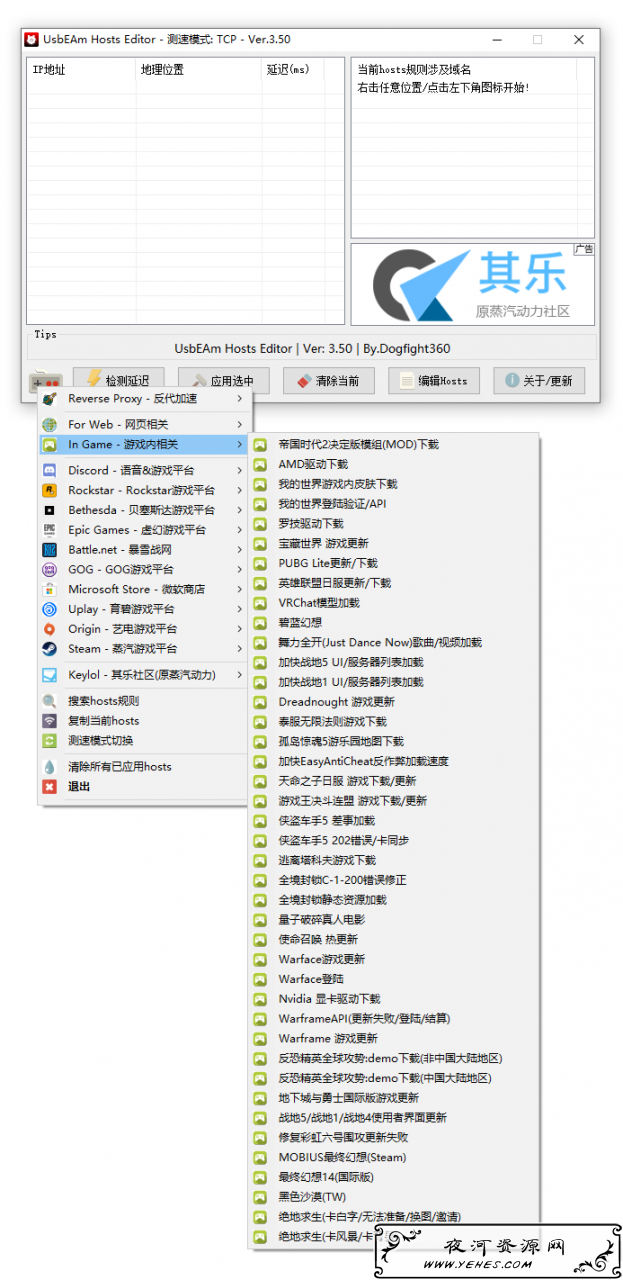The height and width of the screenshot is (1280, 623).
Task: Click the Reverse Proxy grenade icon
Action: [50, 399]
